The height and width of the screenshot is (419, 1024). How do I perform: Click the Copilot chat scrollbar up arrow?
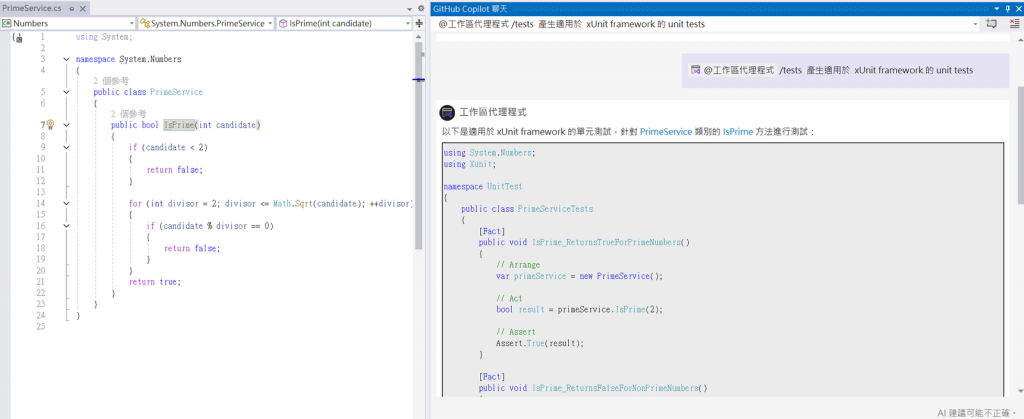tap(1020, 39)
